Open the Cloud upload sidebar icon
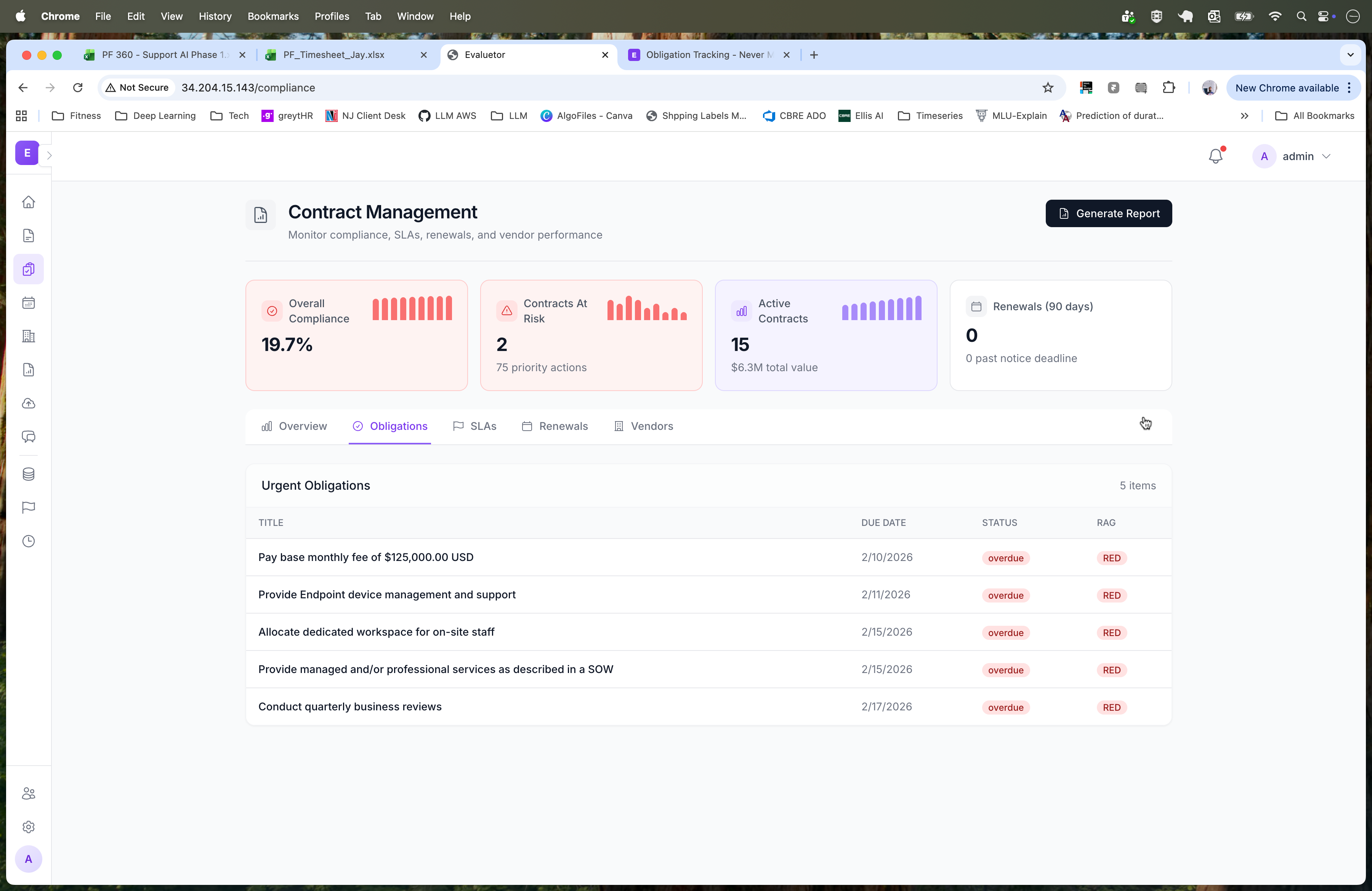This screenshot has height=891, width=1372. click(x=28, y=404)
